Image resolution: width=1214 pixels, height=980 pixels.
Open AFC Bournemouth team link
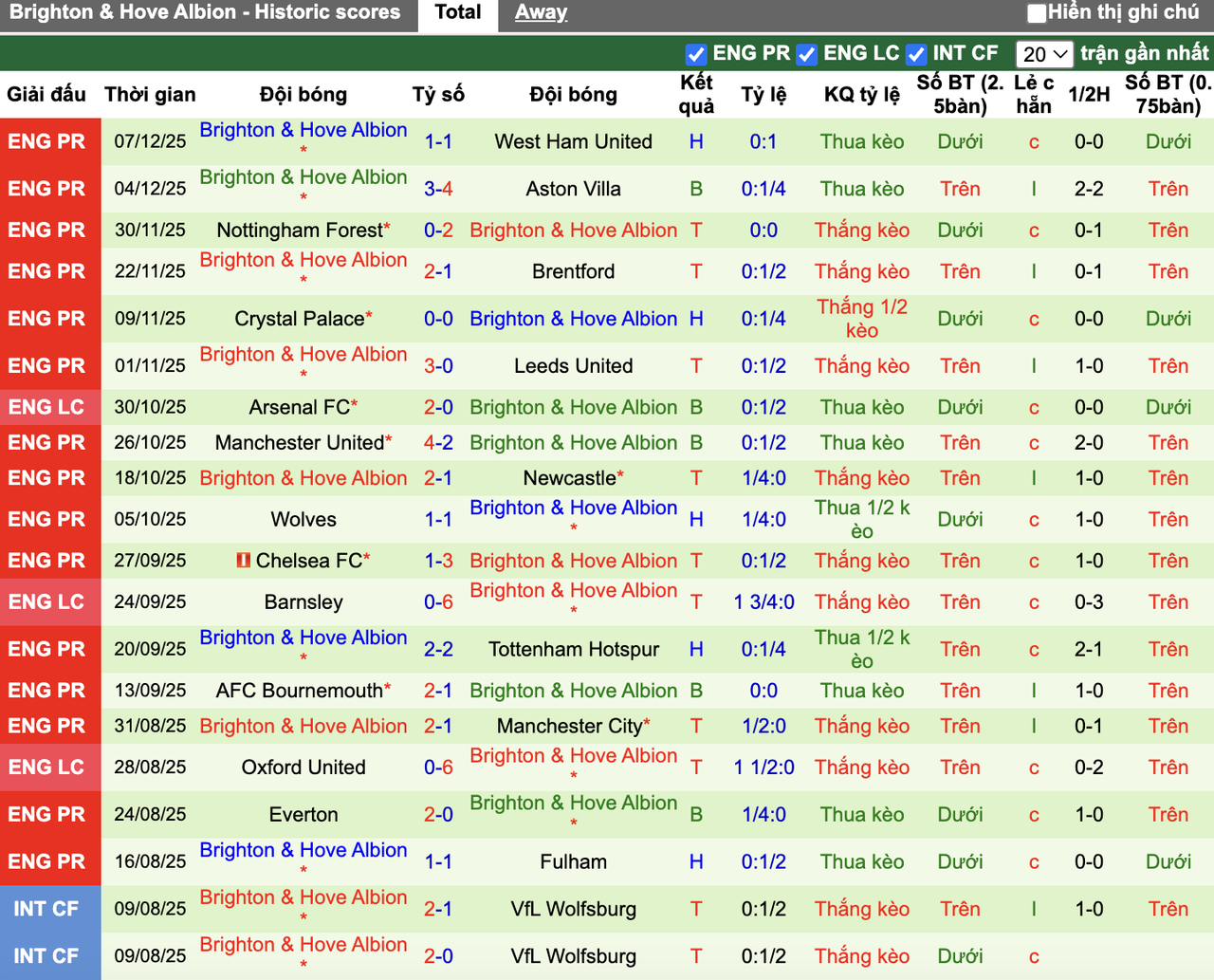[300, 691]
